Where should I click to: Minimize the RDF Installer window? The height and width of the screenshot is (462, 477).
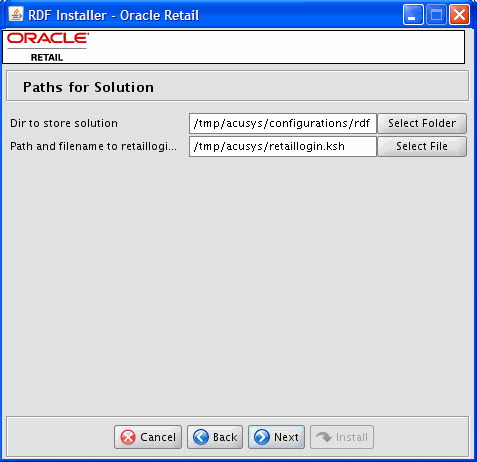tap(413, 15)
